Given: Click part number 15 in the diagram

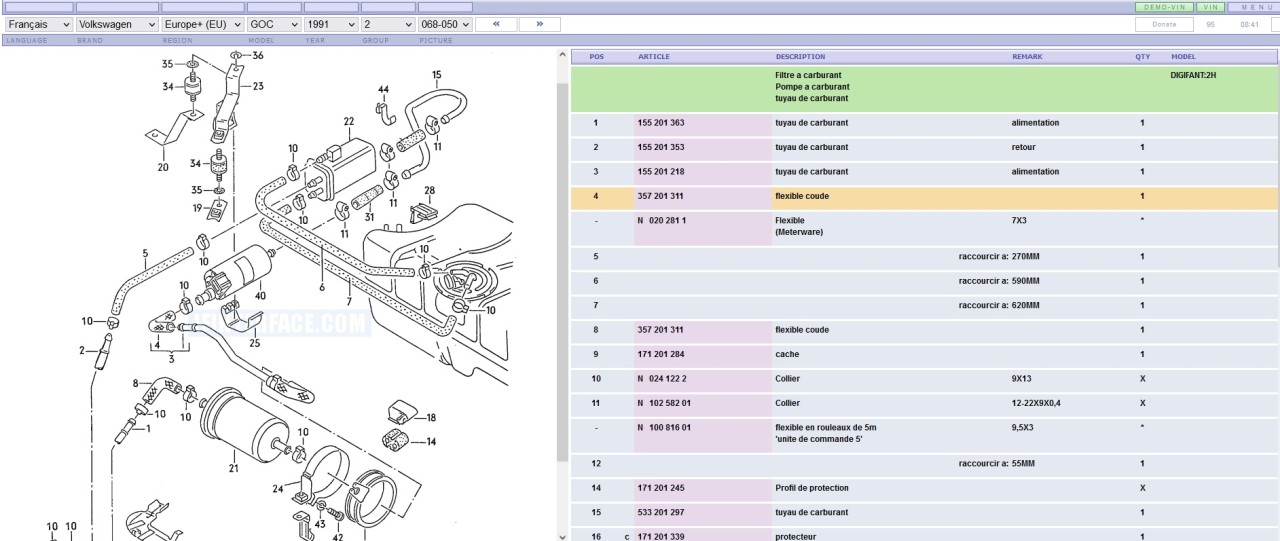Looking at the screenshot, I should pyautogui.click(x=436, y=74).
